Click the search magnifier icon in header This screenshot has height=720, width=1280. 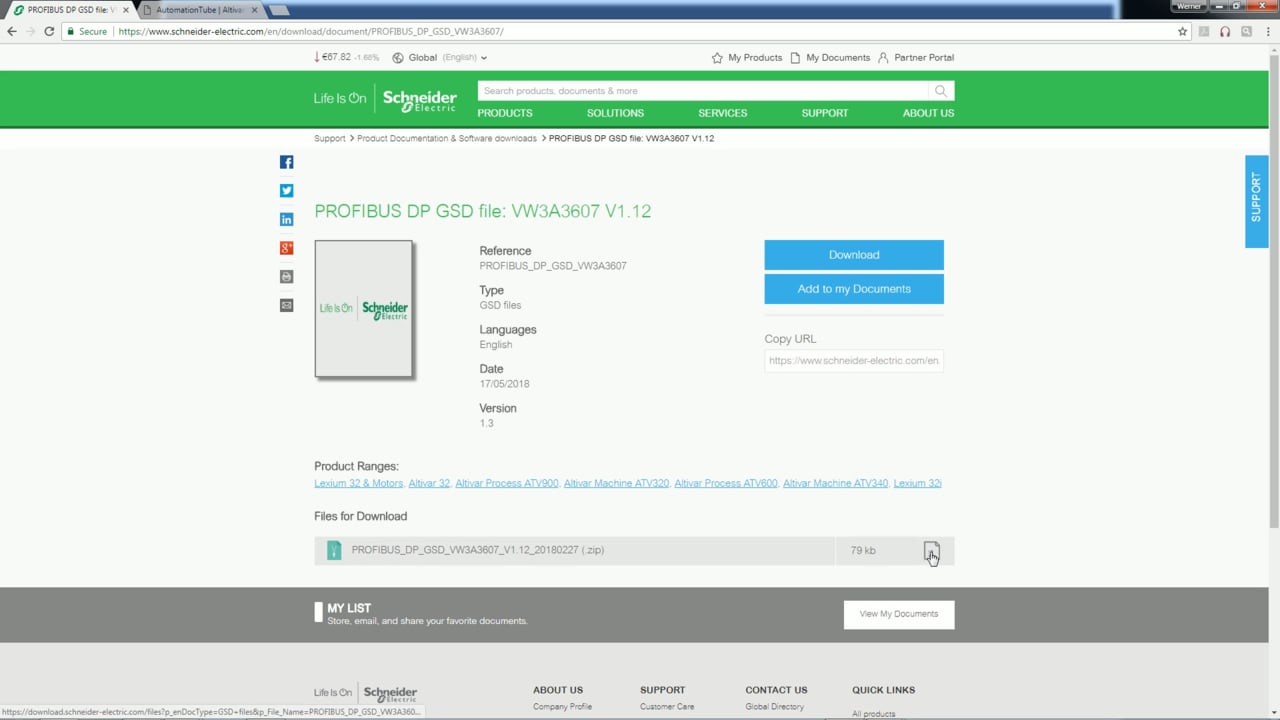click(x=940, y=91)
